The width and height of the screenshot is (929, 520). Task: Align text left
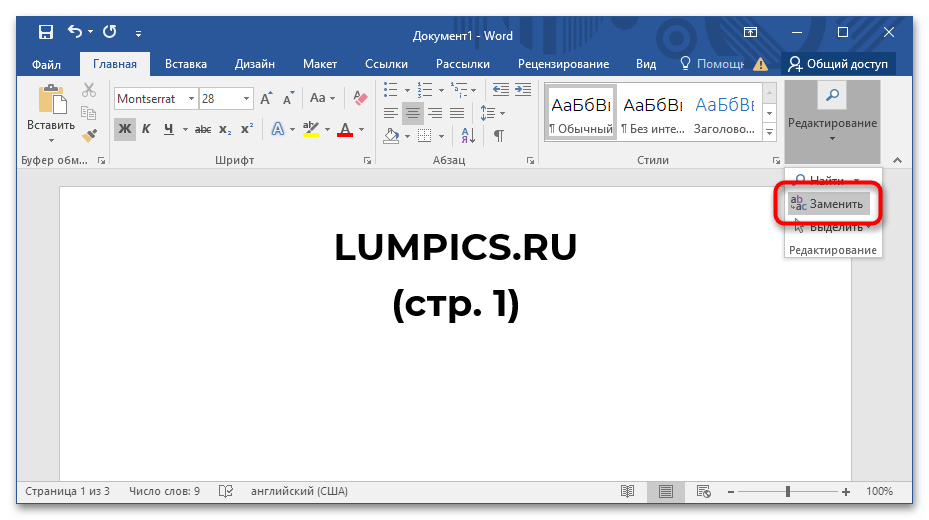[x=390, y=113]
